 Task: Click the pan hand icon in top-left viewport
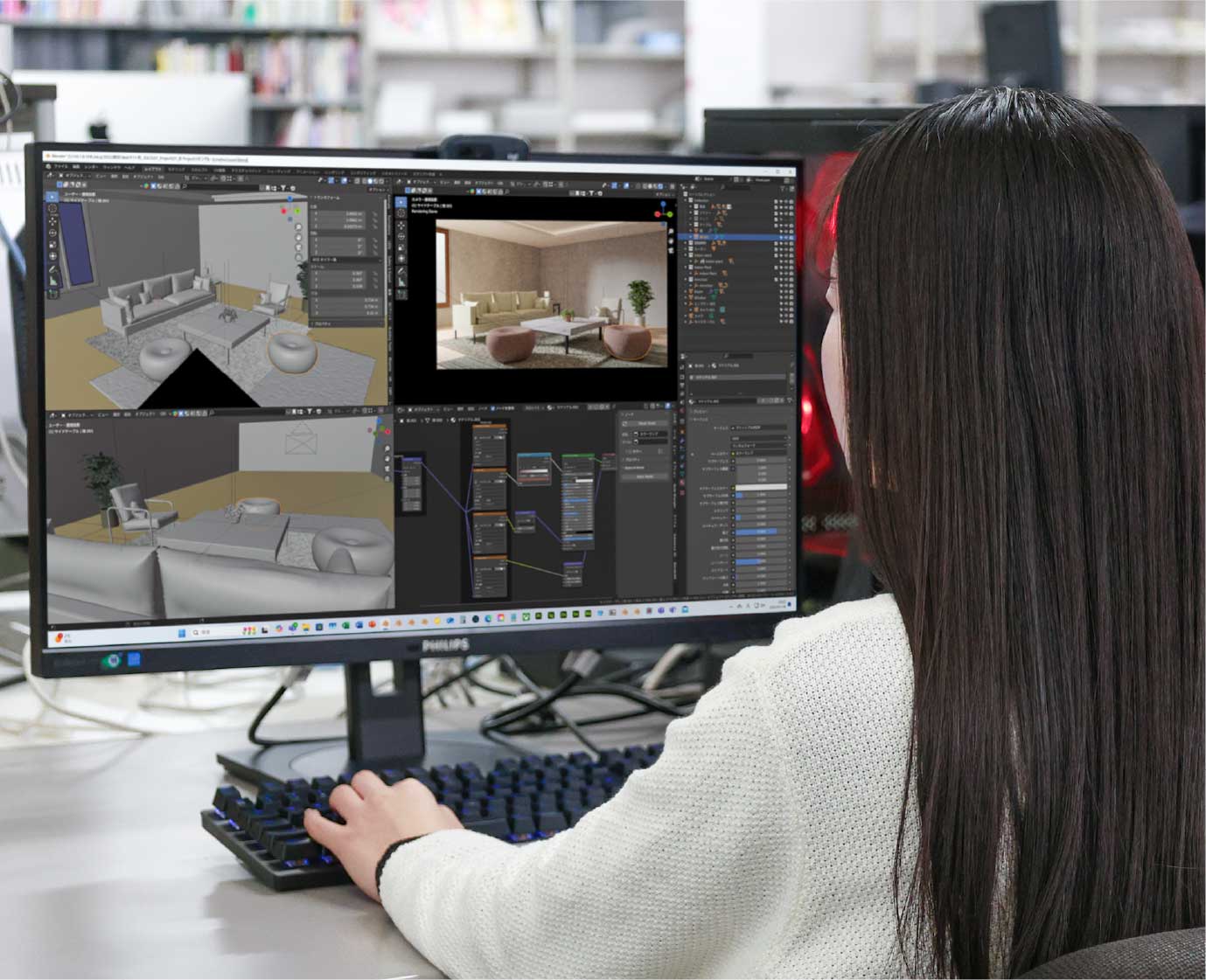298,237
